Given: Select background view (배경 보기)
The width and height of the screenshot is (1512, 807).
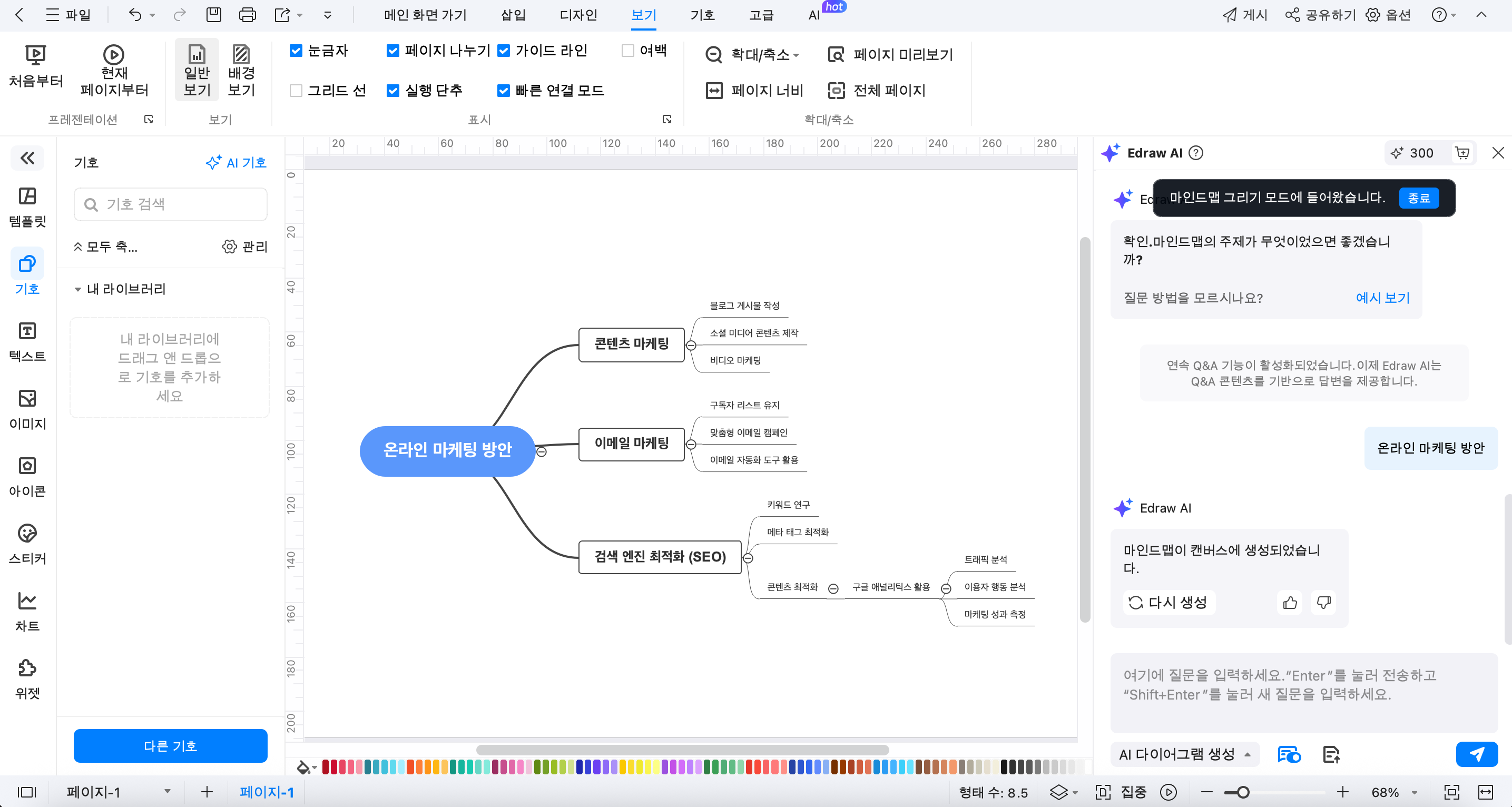Looking at the screenshot, I should [x=241, y=71].
